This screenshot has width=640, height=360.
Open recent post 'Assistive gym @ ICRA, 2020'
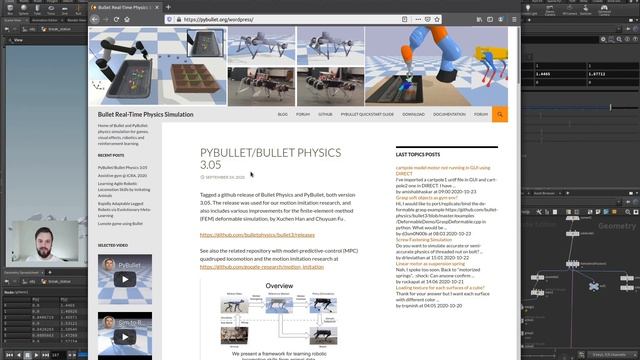(122, 176)
